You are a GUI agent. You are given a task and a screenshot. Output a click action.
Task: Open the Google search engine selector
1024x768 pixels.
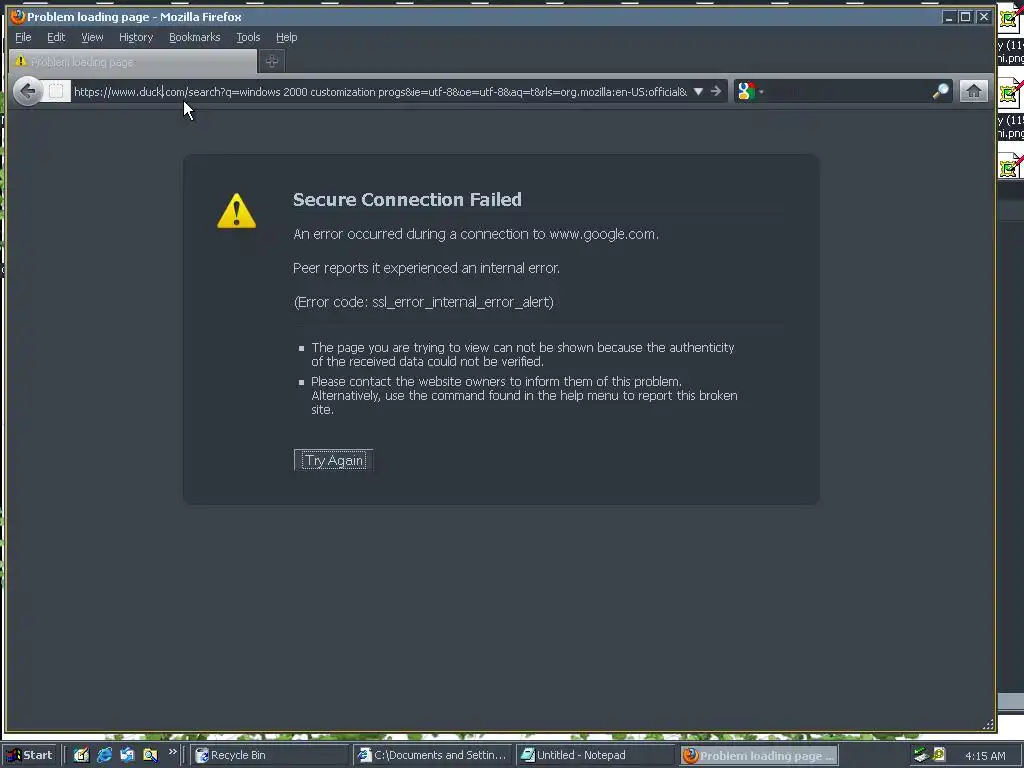point(750,91)
